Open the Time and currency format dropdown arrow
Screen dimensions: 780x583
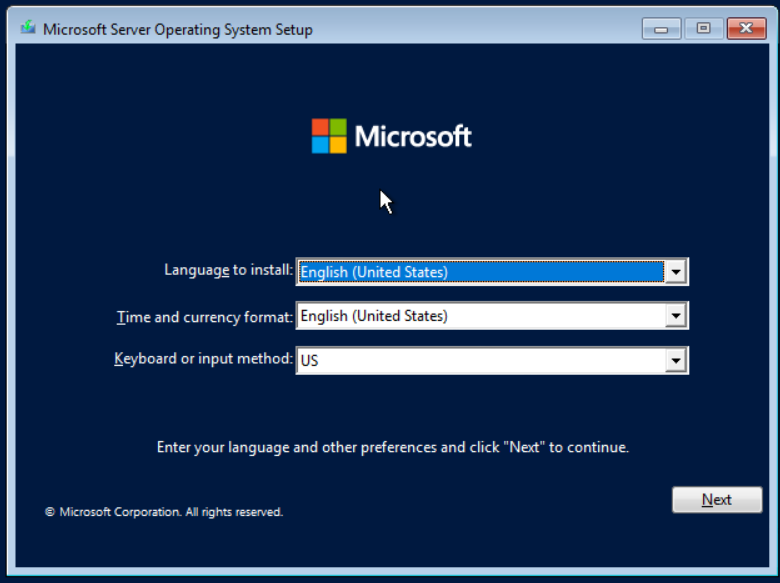[676, 316]
